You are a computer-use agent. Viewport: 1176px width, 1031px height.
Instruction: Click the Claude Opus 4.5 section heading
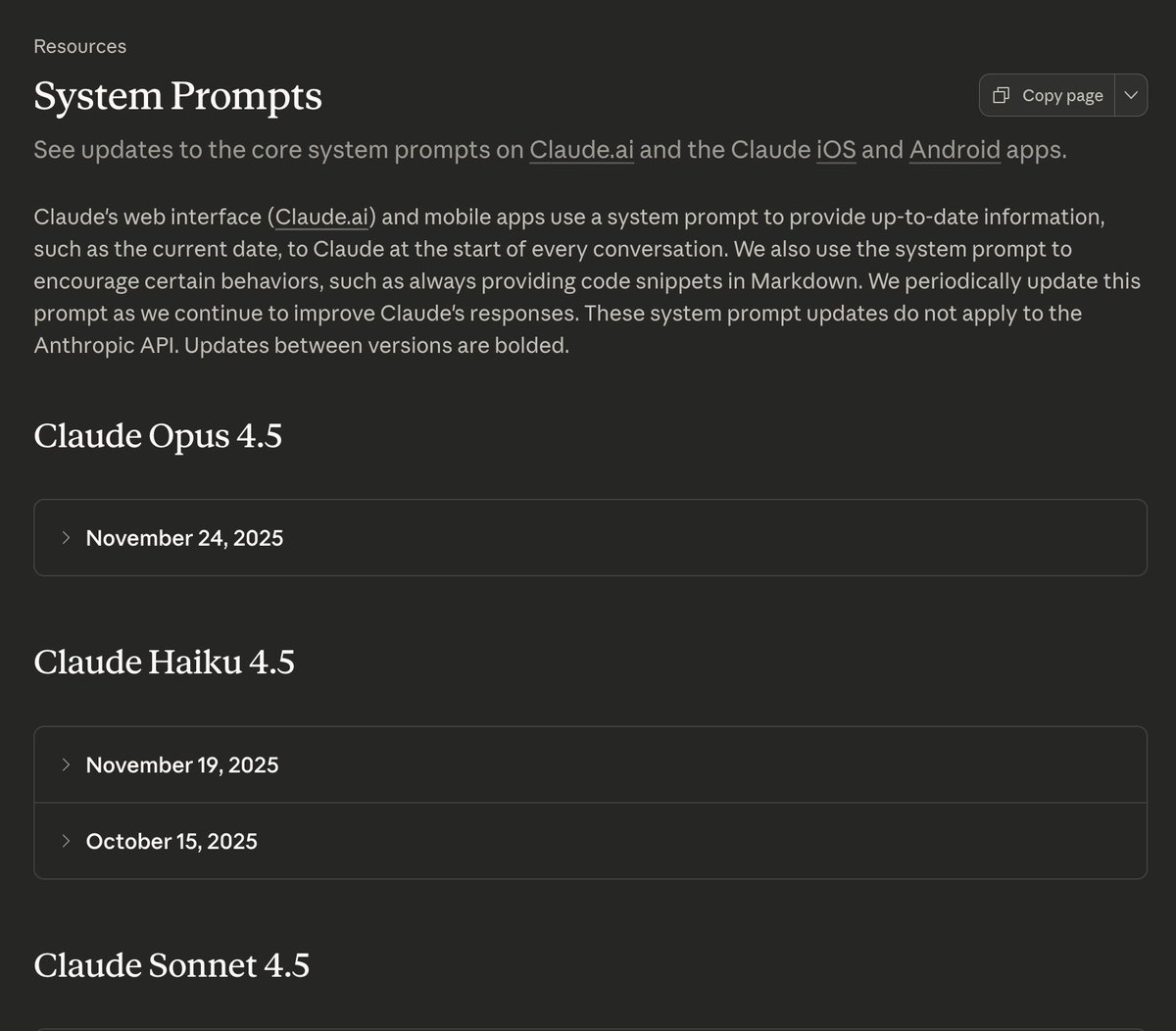point(158,435)
